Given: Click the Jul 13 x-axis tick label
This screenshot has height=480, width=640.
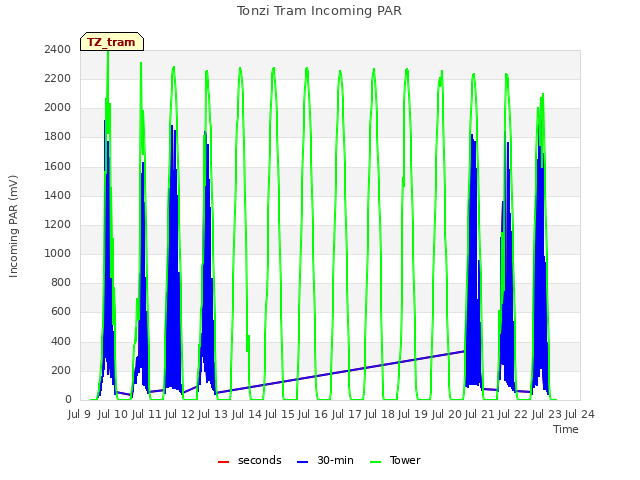Looking at the screenshot, I should [x=213, y=415].
